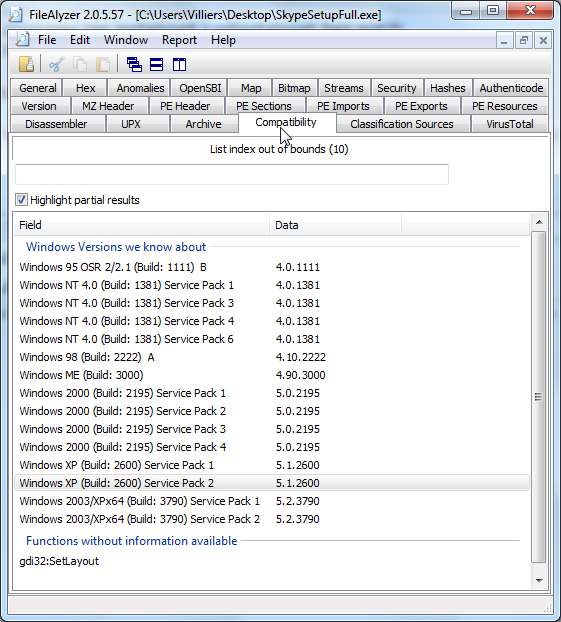Select the Windows 95 OSR 2/2.1 row
This screenshot has width=561, height=622.
pyautogui.click(x=272, y=267)
